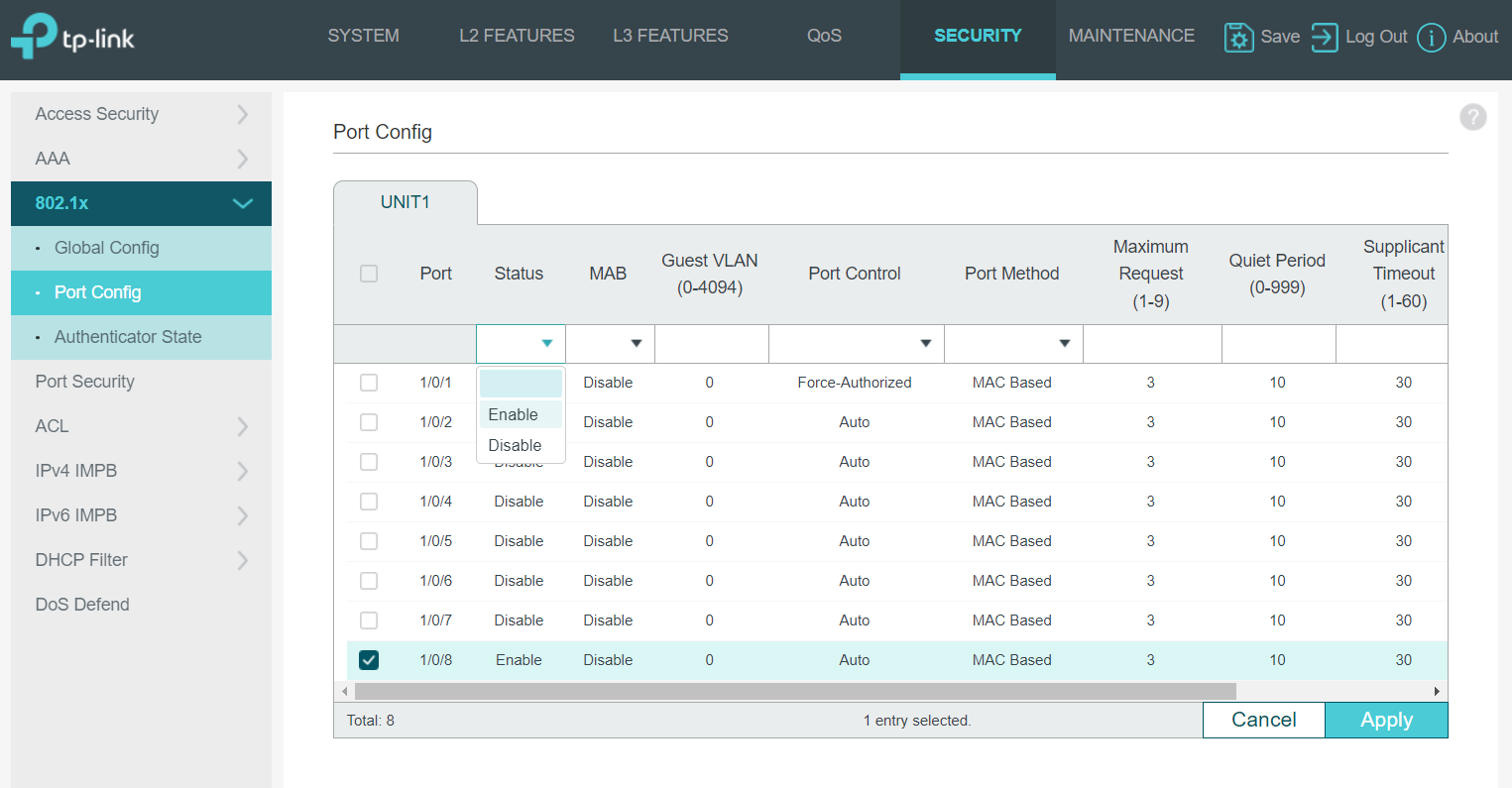1512x788 pixels.
Task: Open the Port Method filter dropdown
Action: click(1013, 344)
